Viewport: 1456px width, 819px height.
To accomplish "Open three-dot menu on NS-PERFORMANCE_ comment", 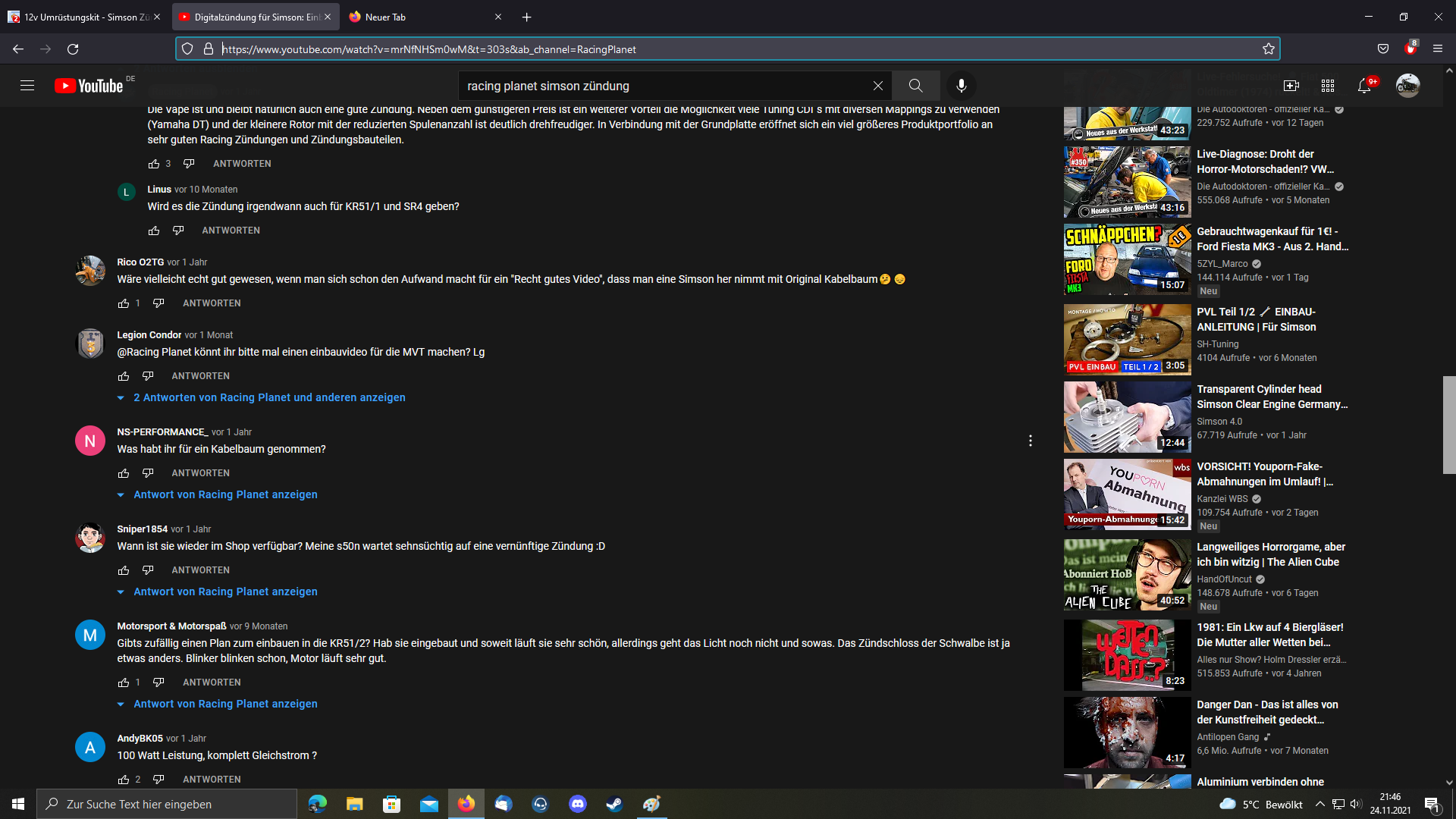I will coord(1030,441).
